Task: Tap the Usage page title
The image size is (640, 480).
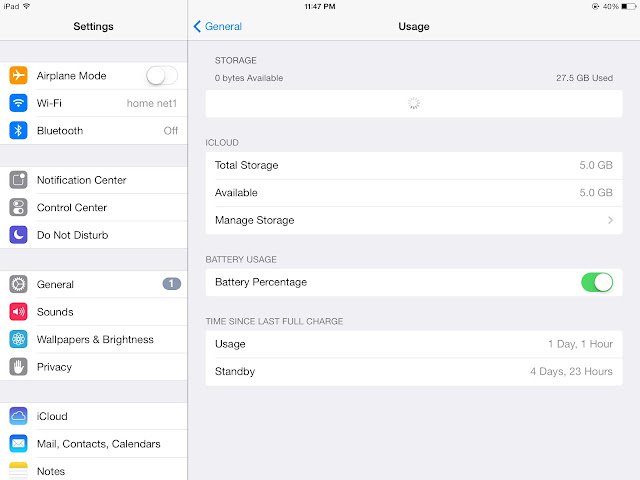Action: 413,27
